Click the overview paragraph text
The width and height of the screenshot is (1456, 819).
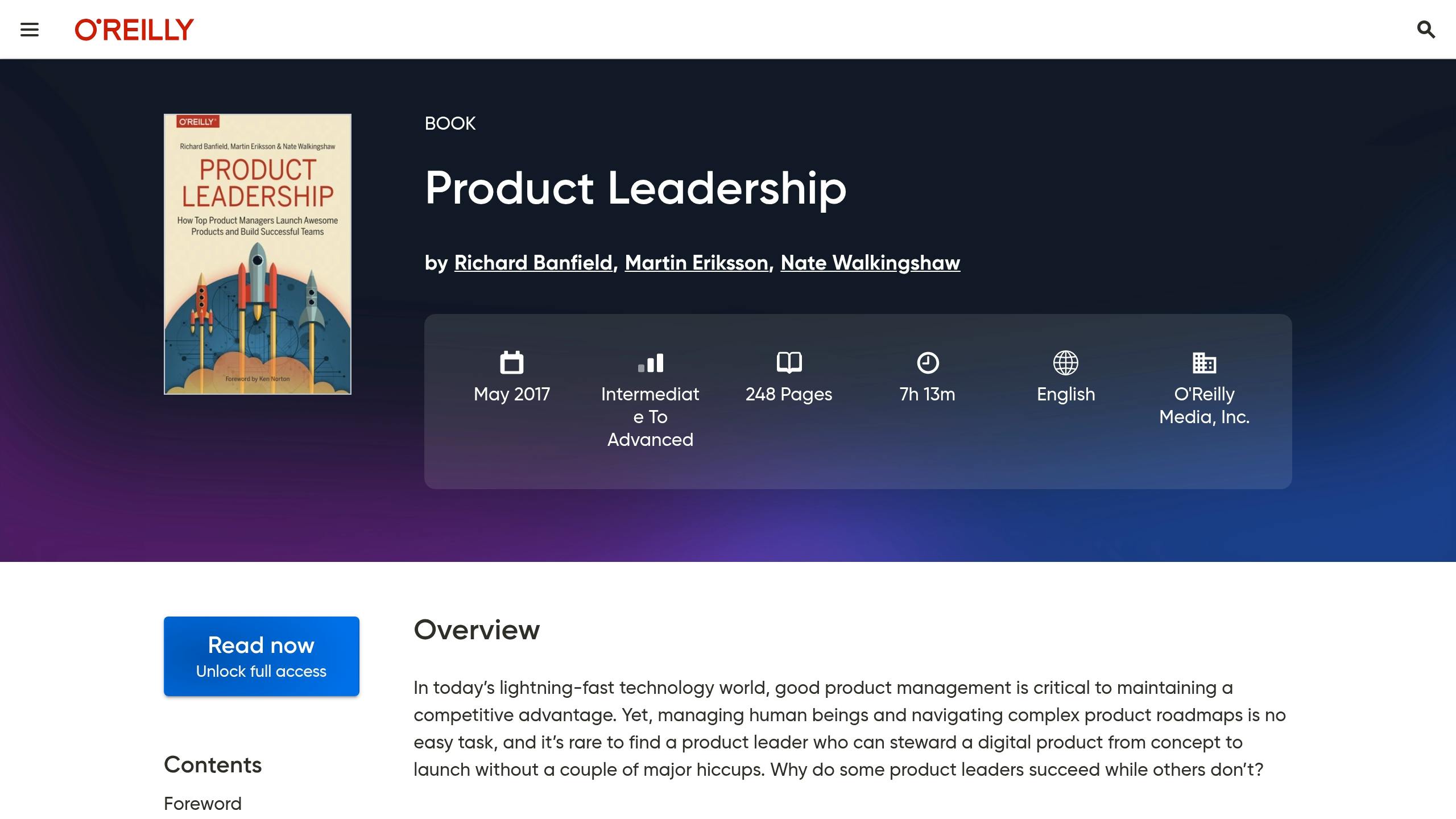click(x=850, y=729)
